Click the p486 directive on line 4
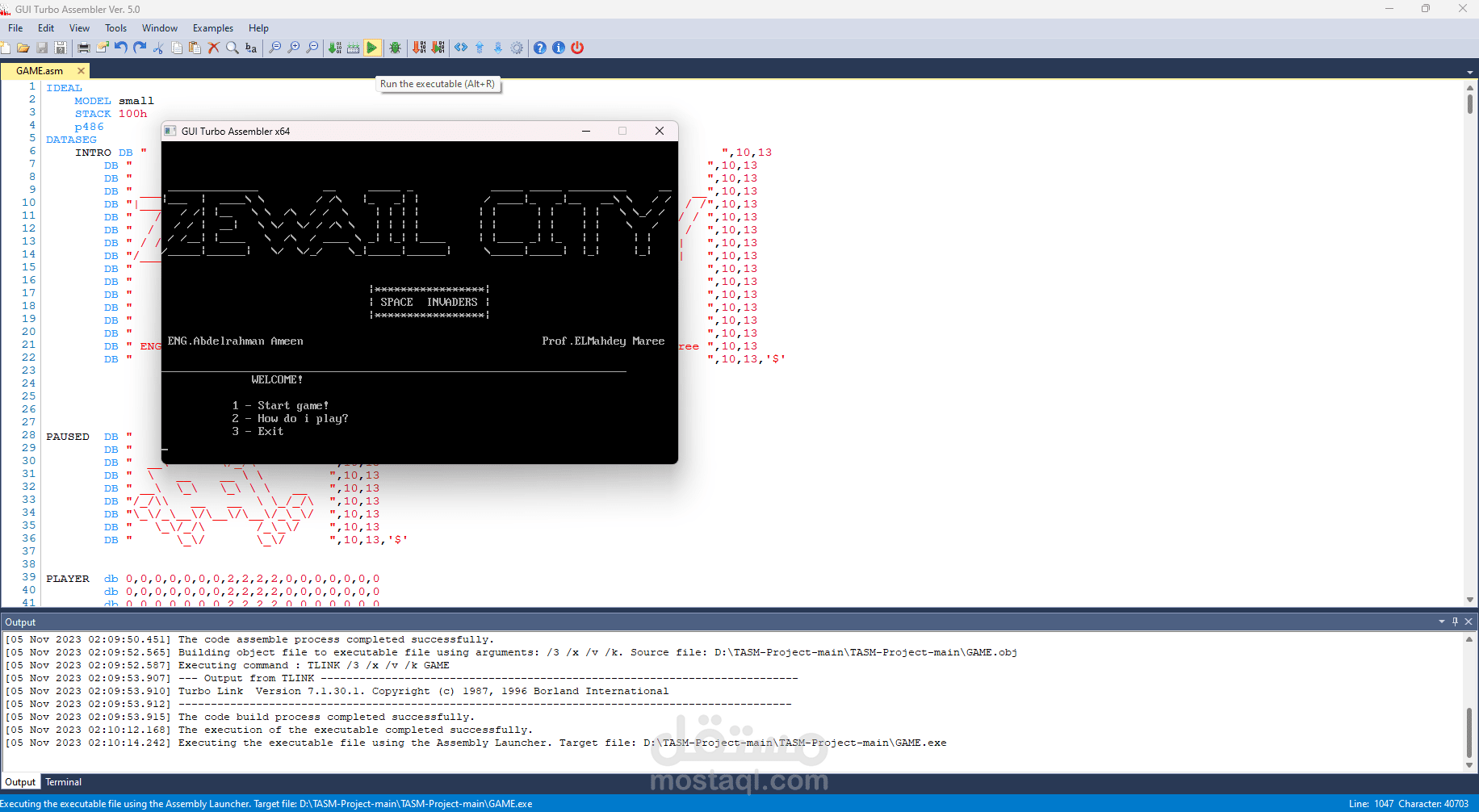The height and width of the screenshot is (812, 1479). click(x=89, y=127)
